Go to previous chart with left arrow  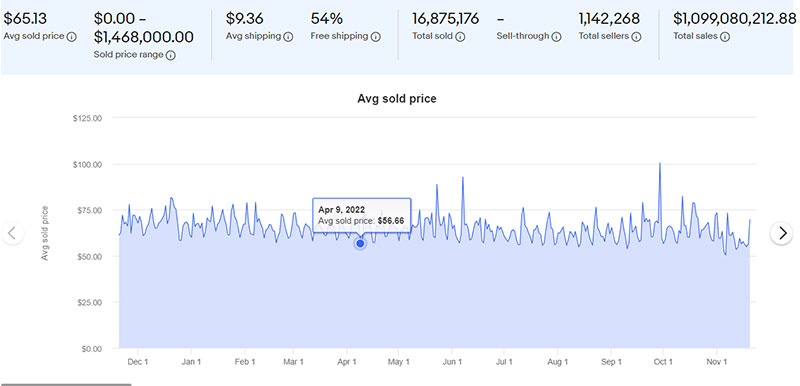click(12, 234)
